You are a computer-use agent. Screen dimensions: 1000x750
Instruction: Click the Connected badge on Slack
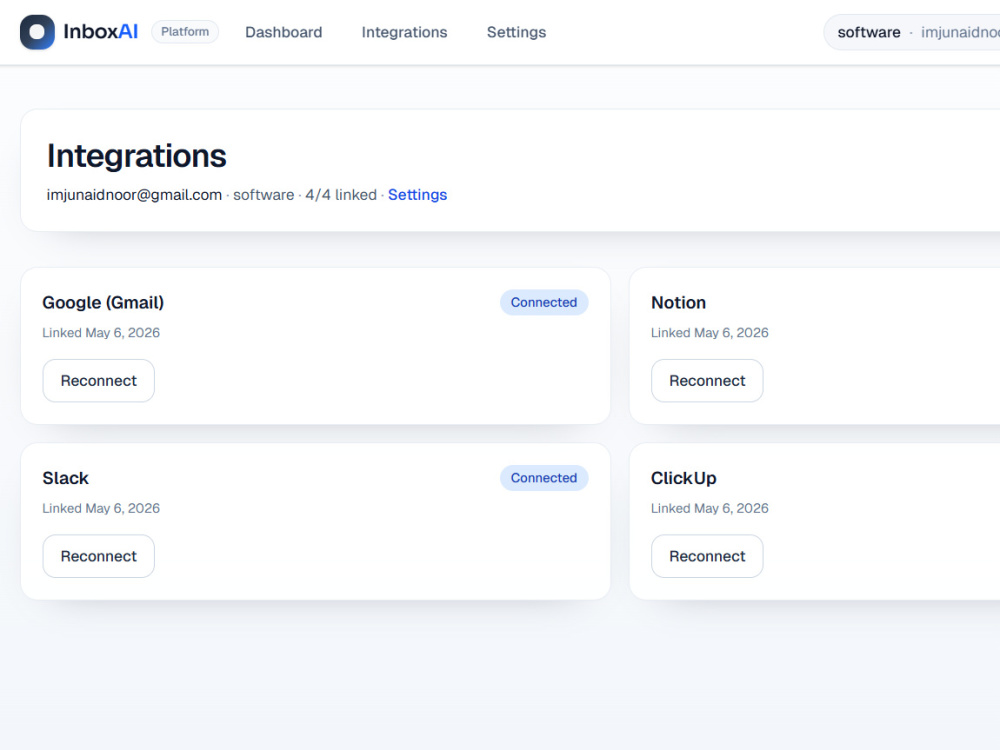pyautogui.click(x=544, y=478)
